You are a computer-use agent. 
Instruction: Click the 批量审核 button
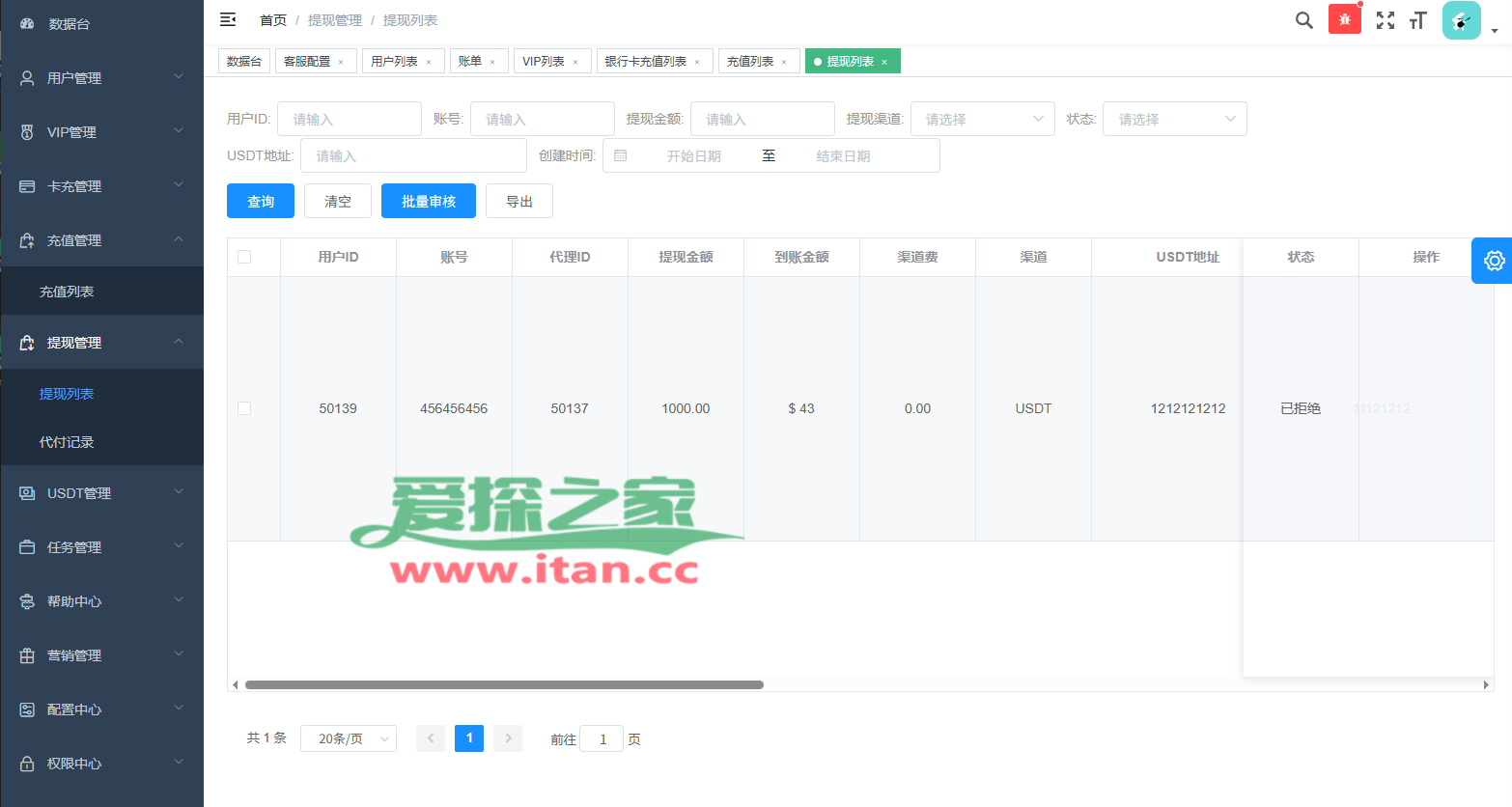pyautogui.click(x=428, y=201)
